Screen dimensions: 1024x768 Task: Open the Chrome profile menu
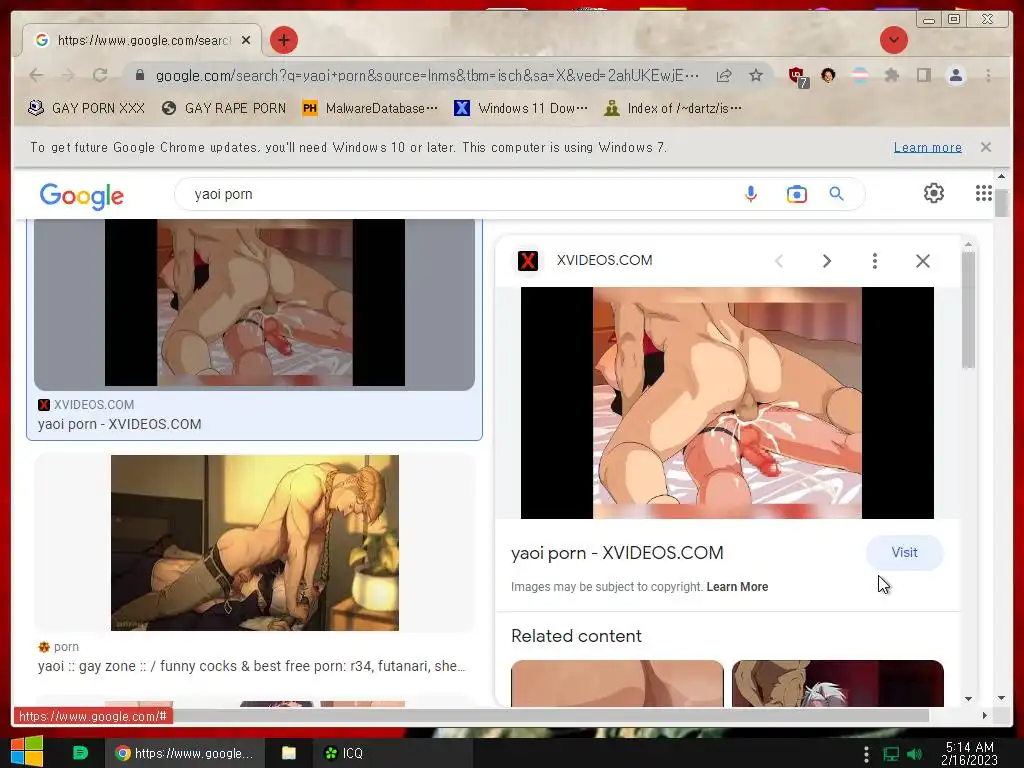955,76
